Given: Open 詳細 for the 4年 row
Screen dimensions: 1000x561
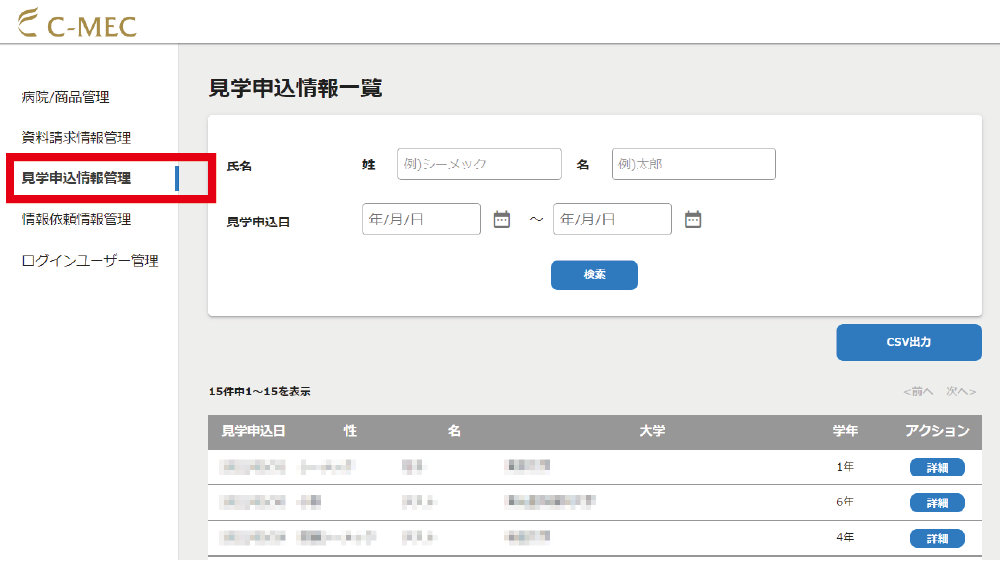Looking at the screenshot, I should [x=937, y=539].
